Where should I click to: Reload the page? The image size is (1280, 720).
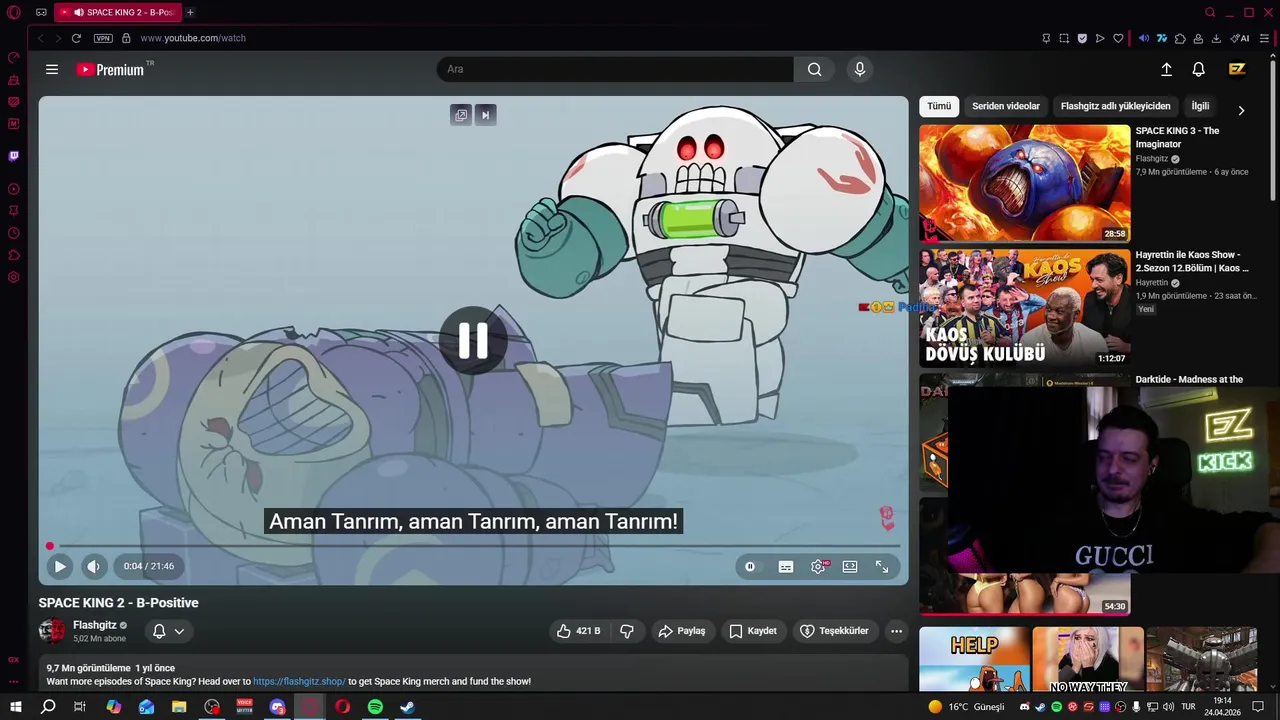pyautogui.click(x=76, y=38)
